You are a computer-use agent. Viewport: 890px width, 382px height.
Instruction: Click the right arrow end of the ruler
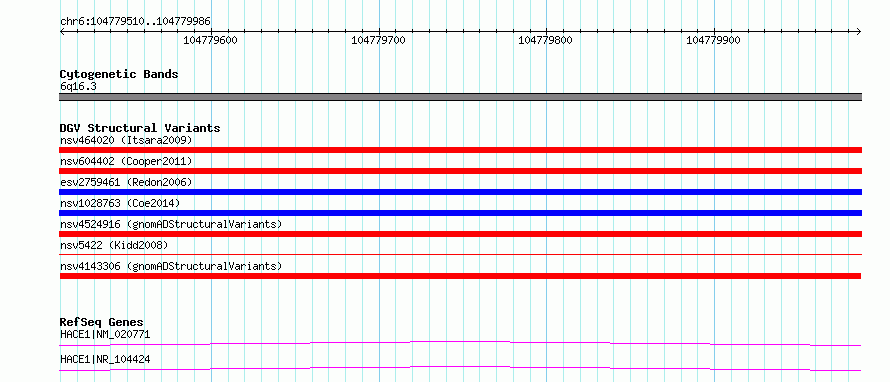(859, 32)
